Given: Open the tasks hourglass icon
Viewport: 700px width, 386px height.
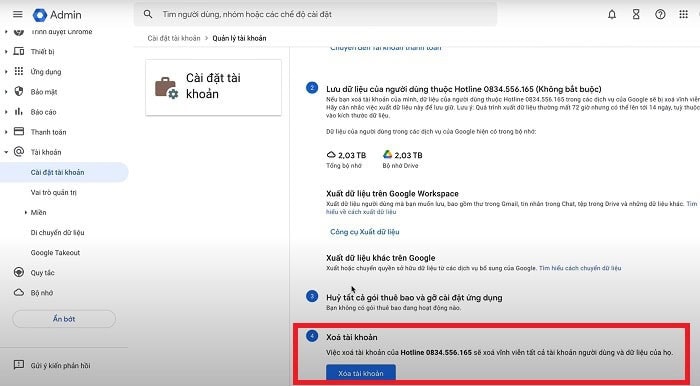Looking at the screenshot, I should pos(636,14).
